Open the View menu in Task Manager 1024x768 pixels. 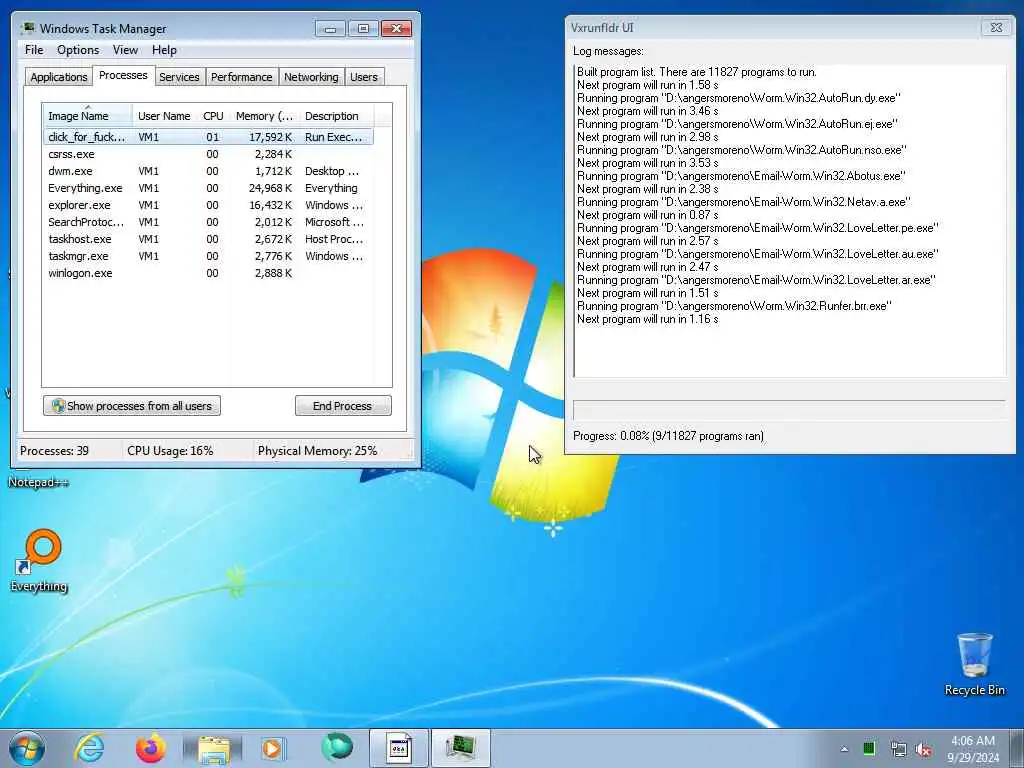[125, 50]
